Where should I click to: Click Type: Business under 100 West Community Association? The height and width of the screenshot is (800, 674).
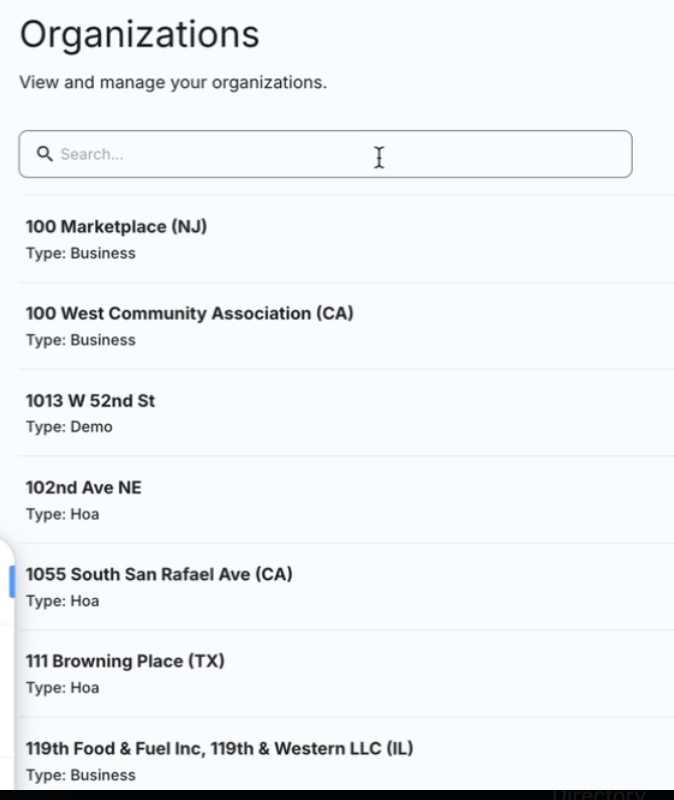(x=69, y=339)
